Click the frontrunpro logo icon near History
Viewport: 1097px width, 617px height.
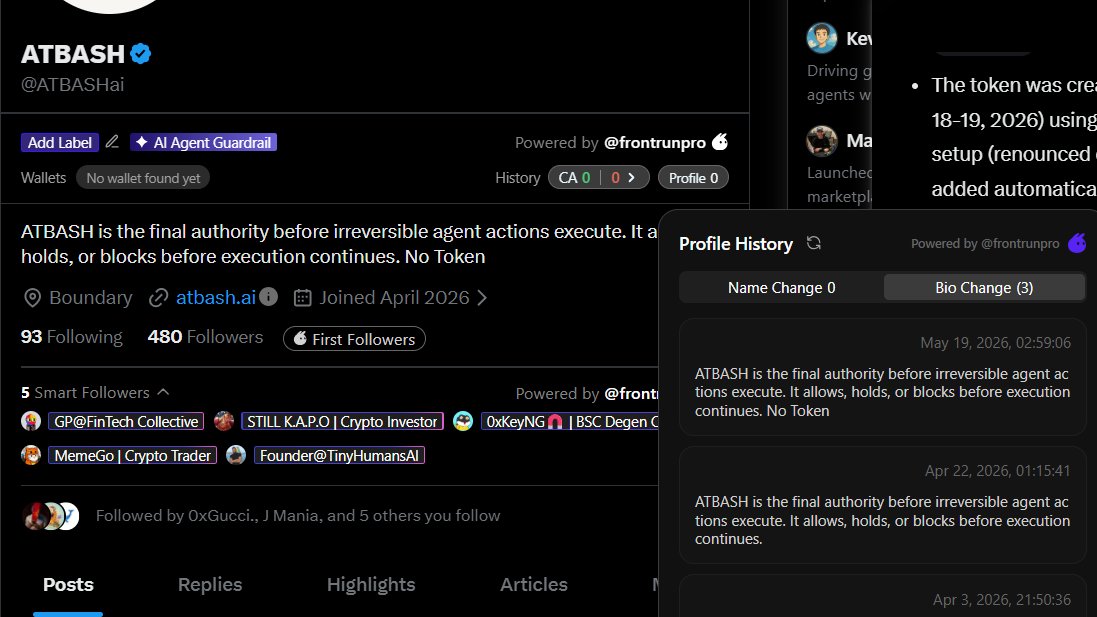pyautogui.click(x=720, y=141)
